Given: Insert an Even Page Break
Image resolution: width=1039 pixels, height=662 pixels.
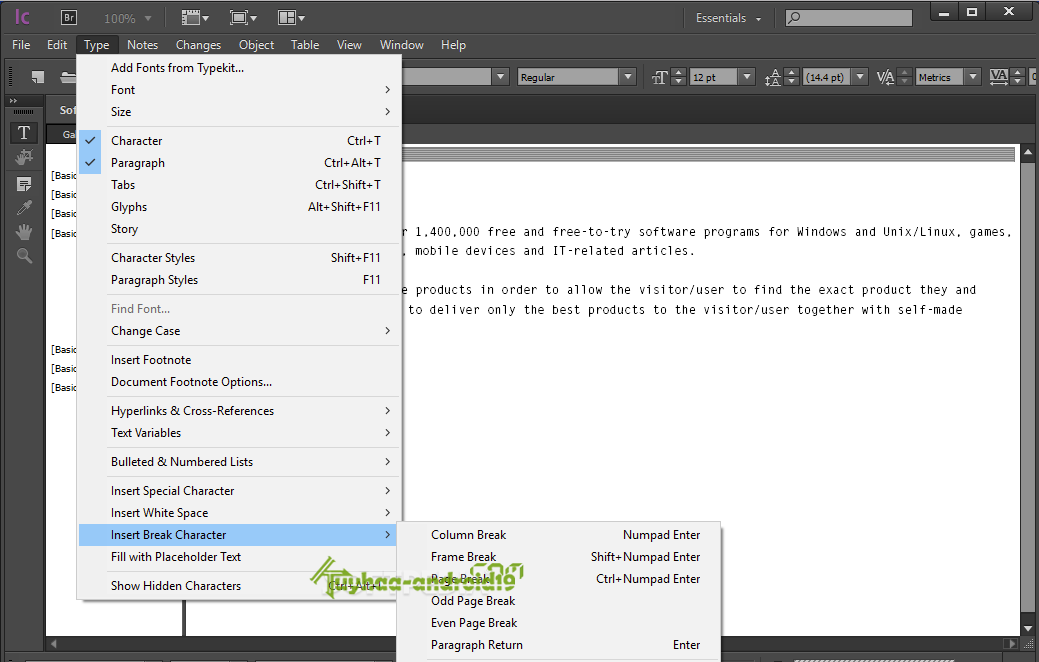Looking at the screenshot, I should click(x=559, y=623).
